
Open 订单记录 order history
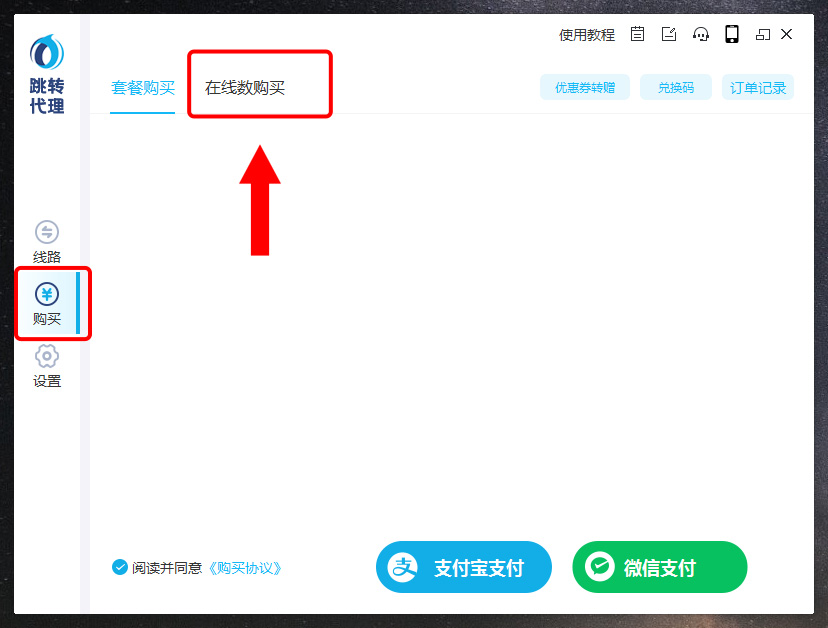(758, 87)
